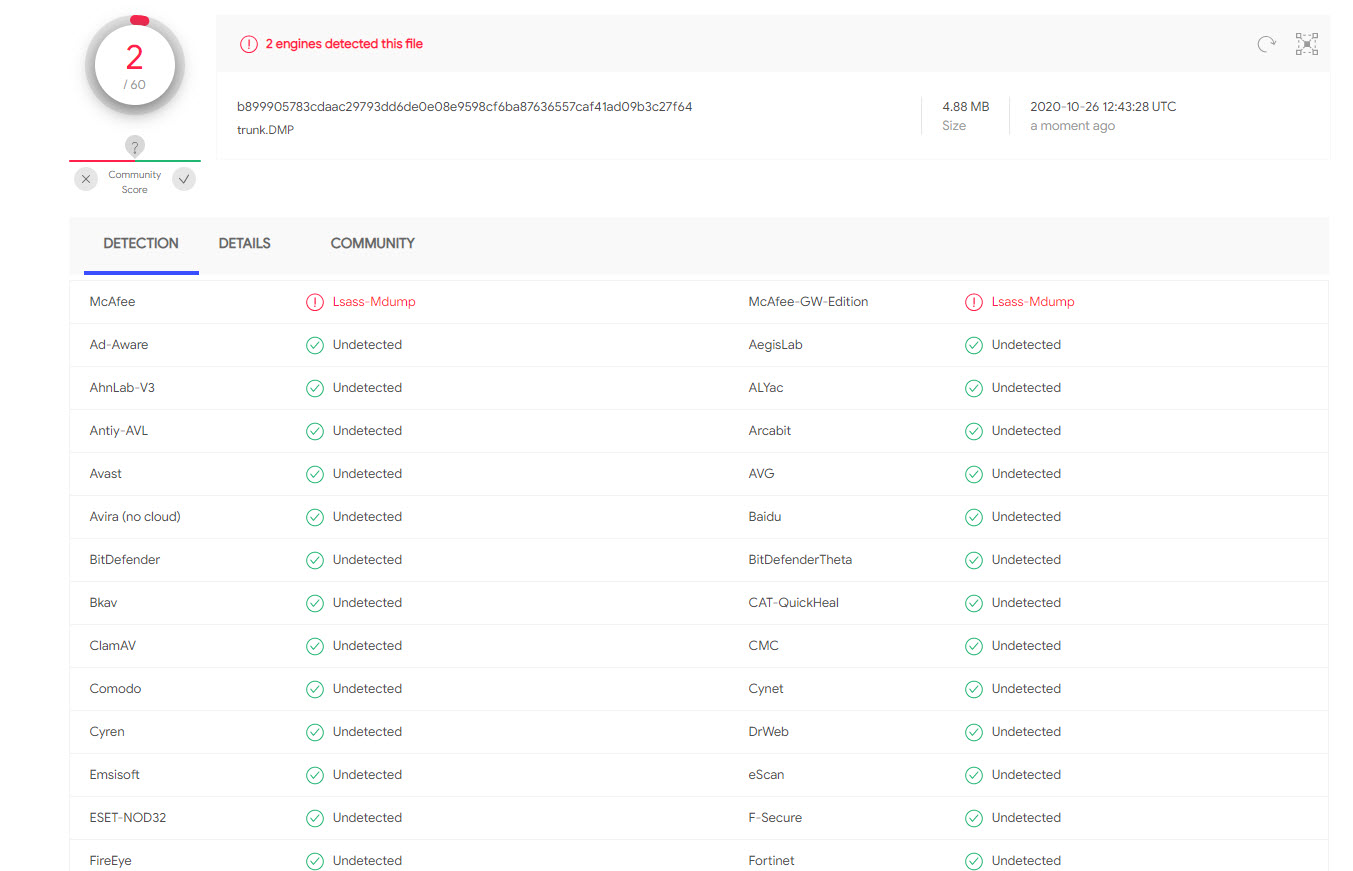Click the green check icon for Bkav

click(x=315, y=603)
